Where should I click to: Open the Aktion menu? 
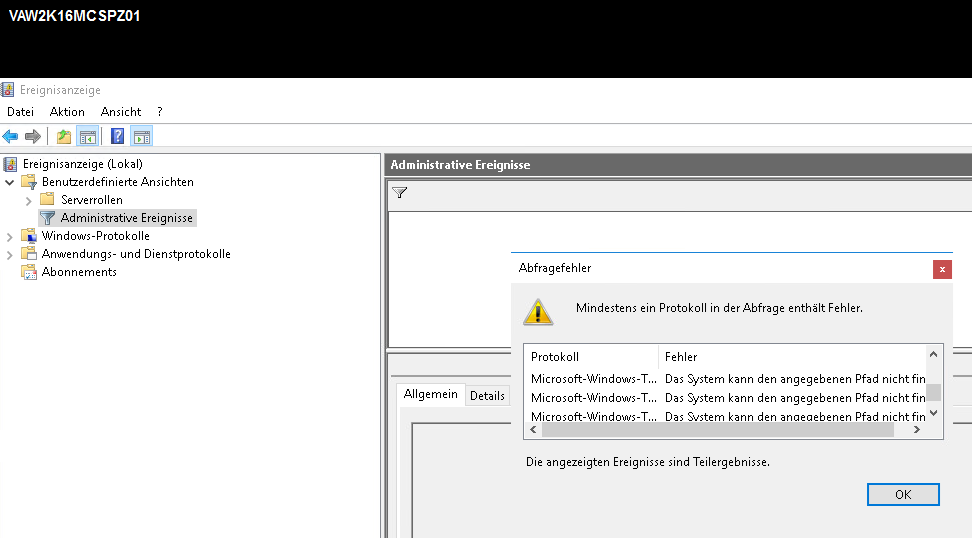67,112
